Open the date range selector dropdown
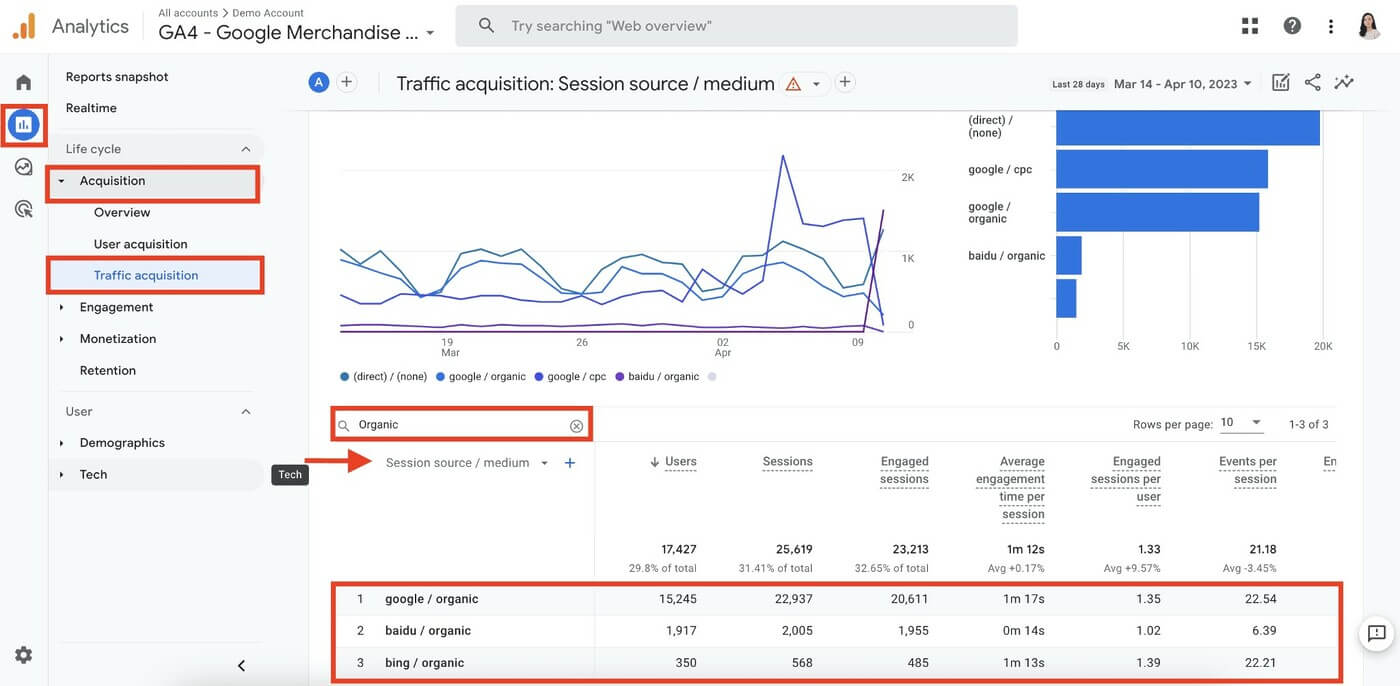Image resolution: width=1400 pixels, height=686 pixels. [1183, 84]
